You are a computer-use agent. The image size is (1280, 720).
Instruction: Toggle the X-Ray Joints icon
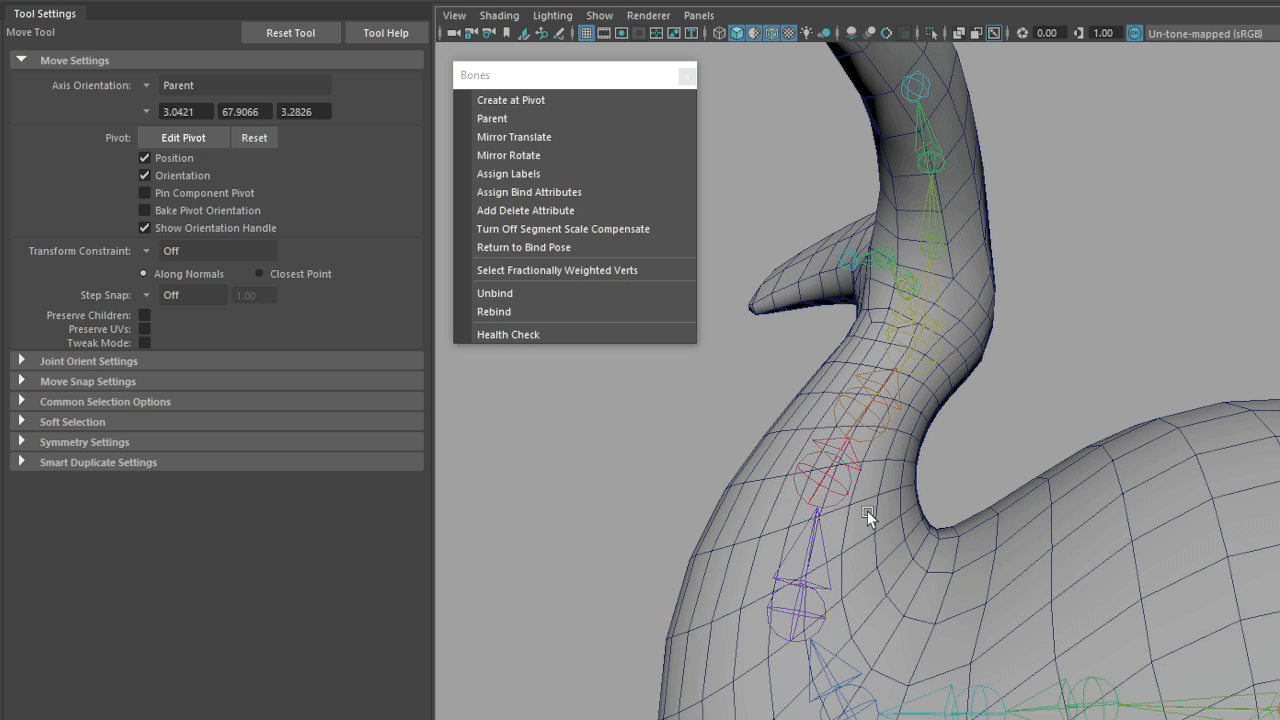(993, 33)
